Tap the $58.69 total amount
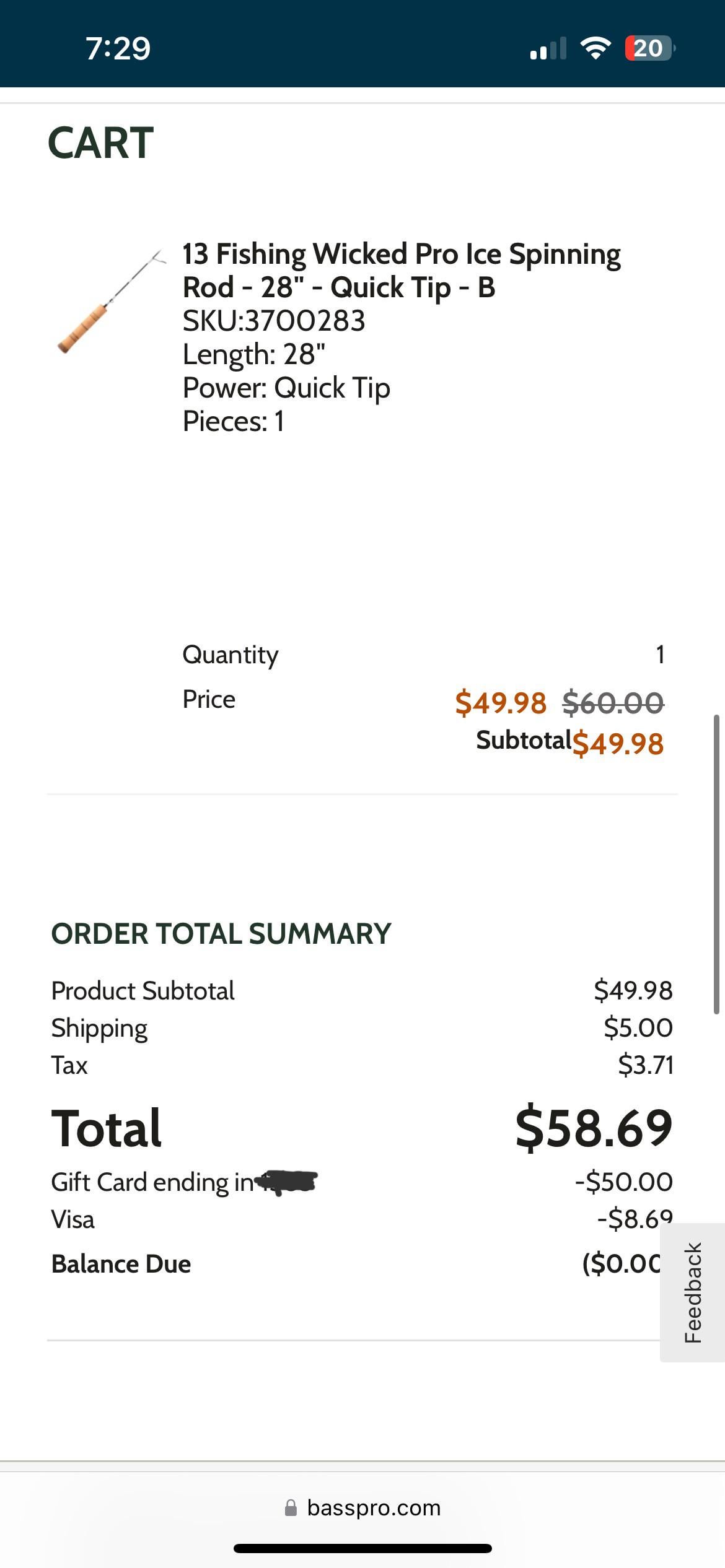725x1568 pixels. (593, 1128)
